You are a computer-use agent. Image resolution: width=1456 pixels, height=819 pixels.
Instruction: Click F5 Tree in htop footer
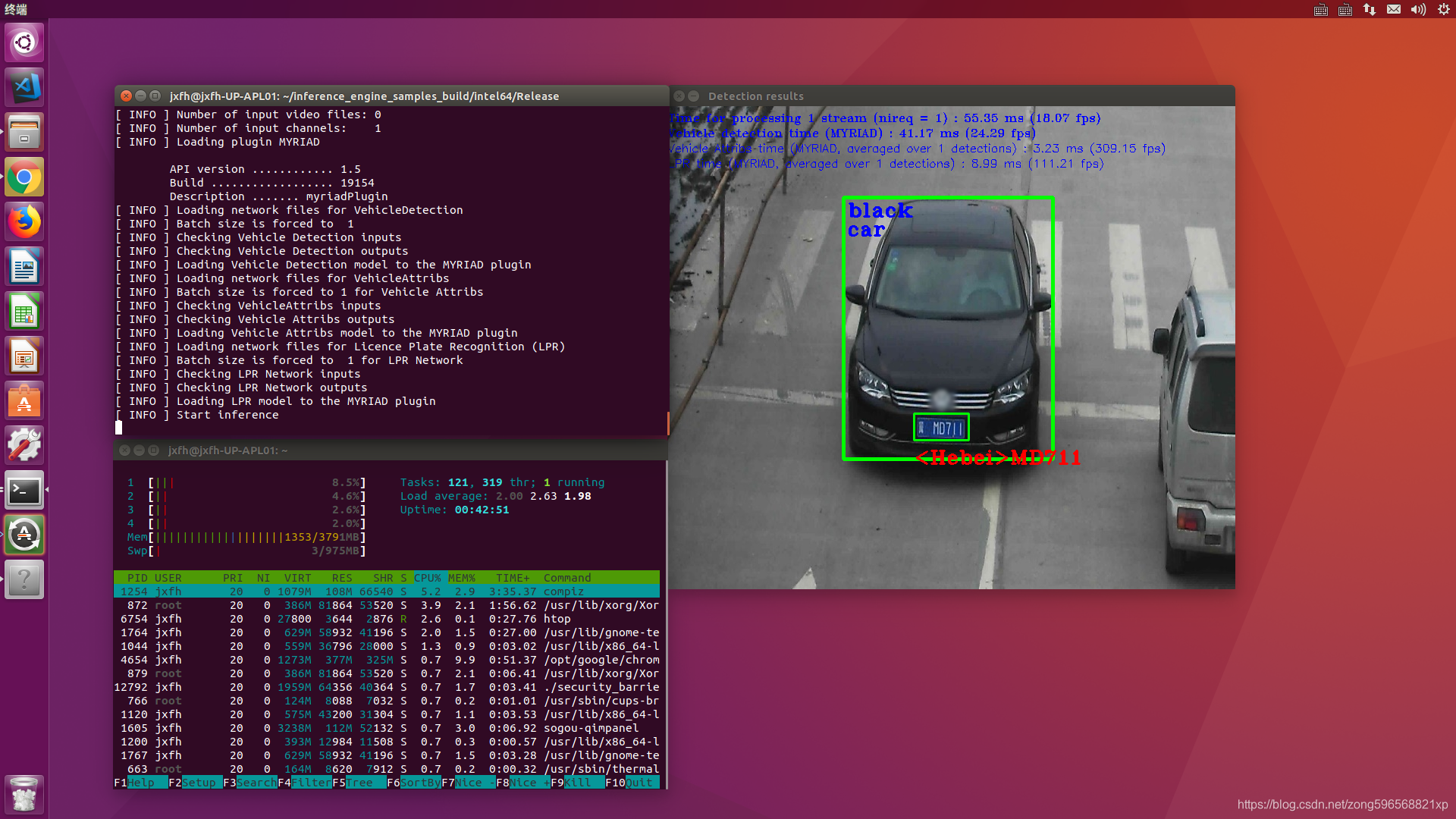coord(359,783)
